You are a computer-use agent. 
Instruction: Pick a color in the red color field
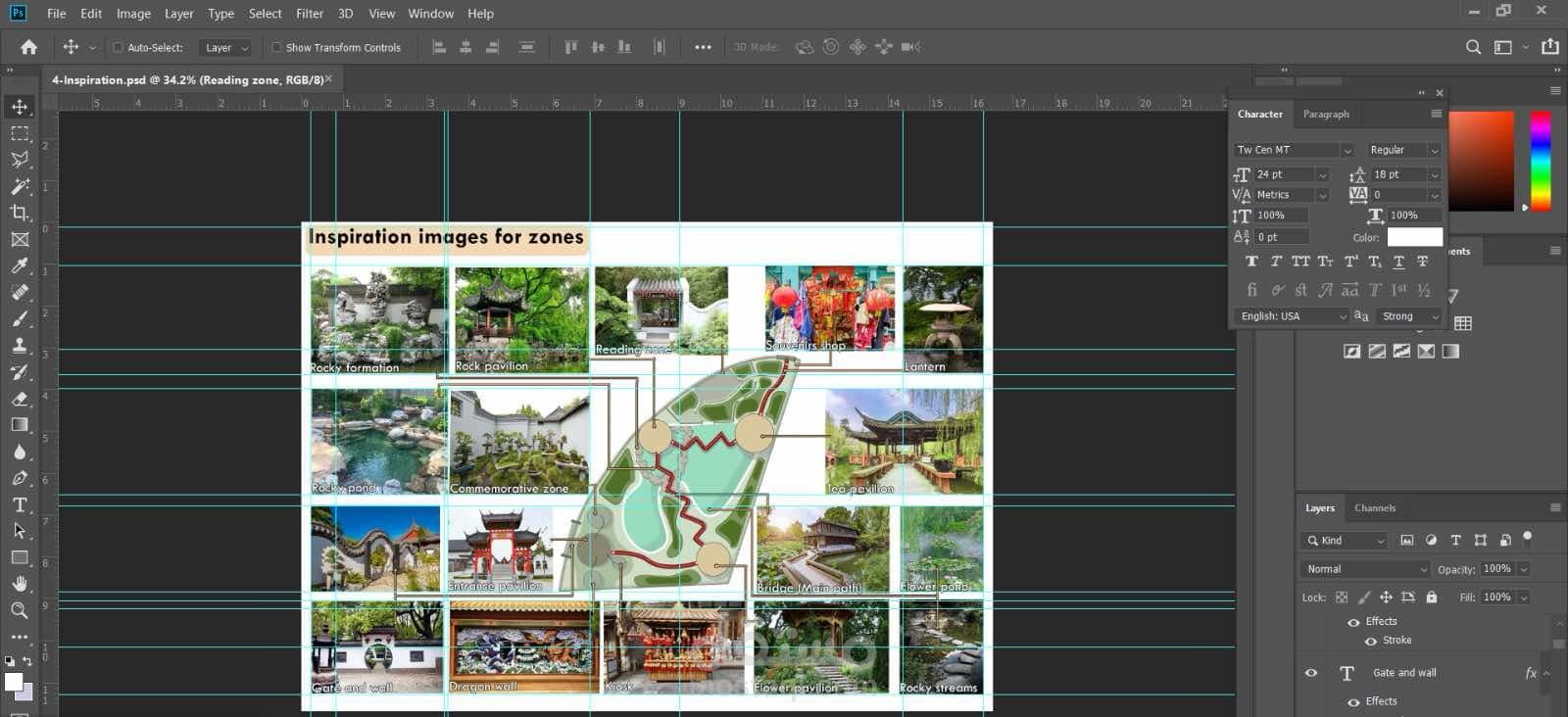coord(1481,161)
